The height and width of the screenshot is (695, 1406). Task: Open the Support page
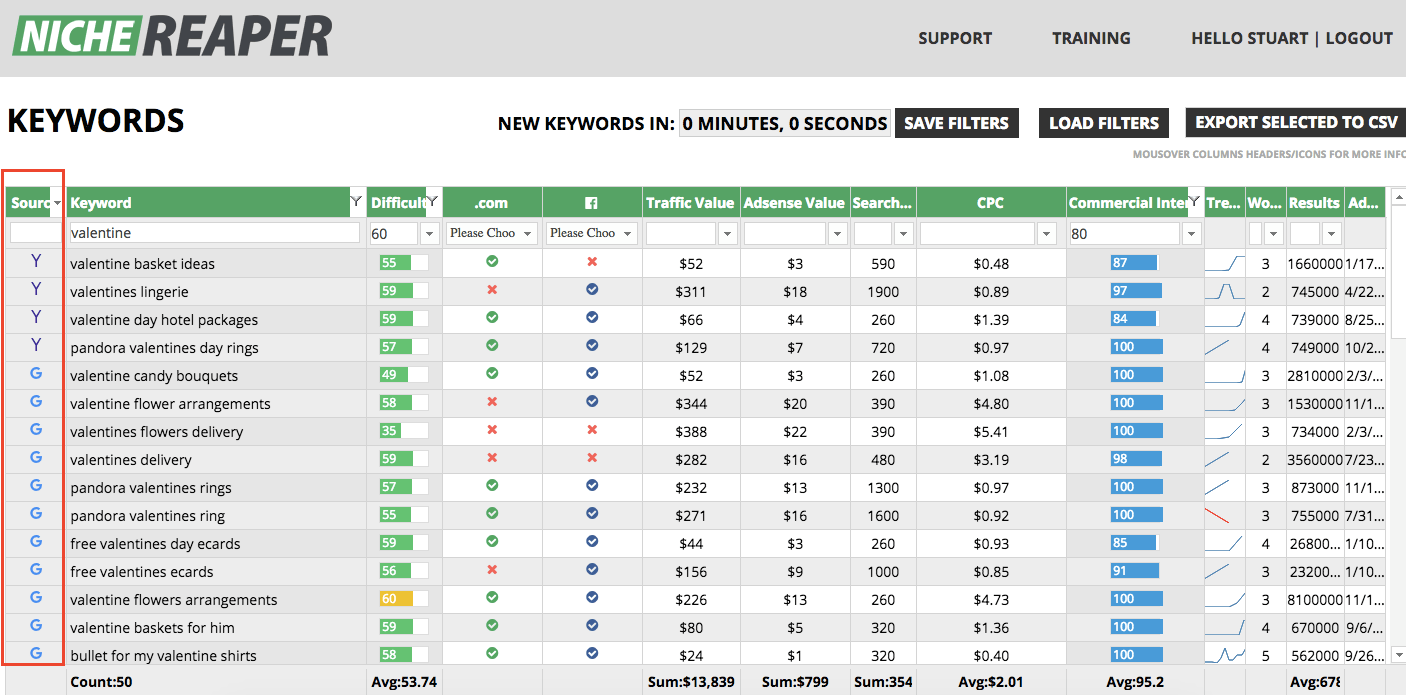pyautogui.click(x=955, y=38)
